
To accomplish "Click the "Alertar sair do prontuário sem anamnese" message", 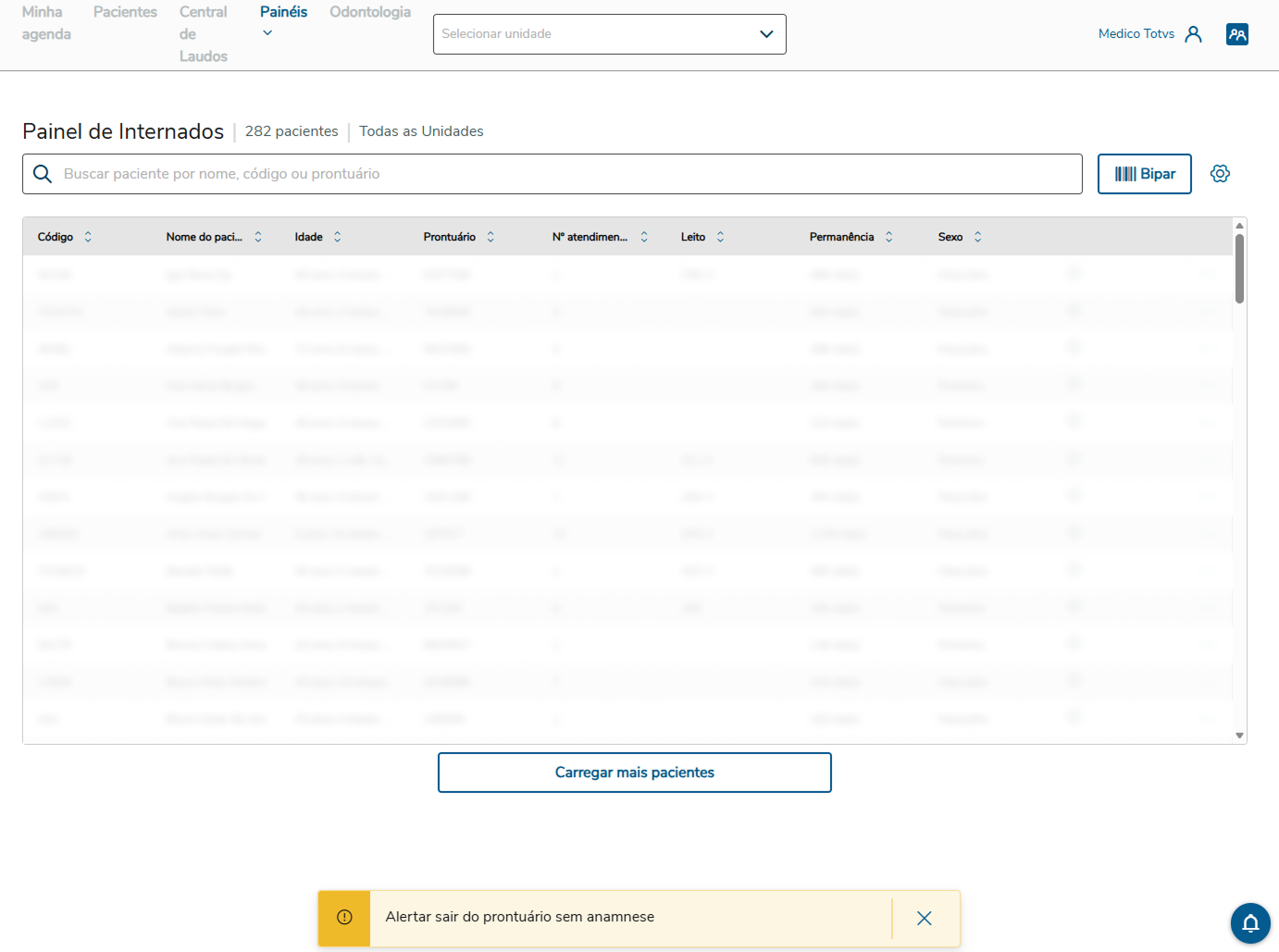I will (520, 917).
